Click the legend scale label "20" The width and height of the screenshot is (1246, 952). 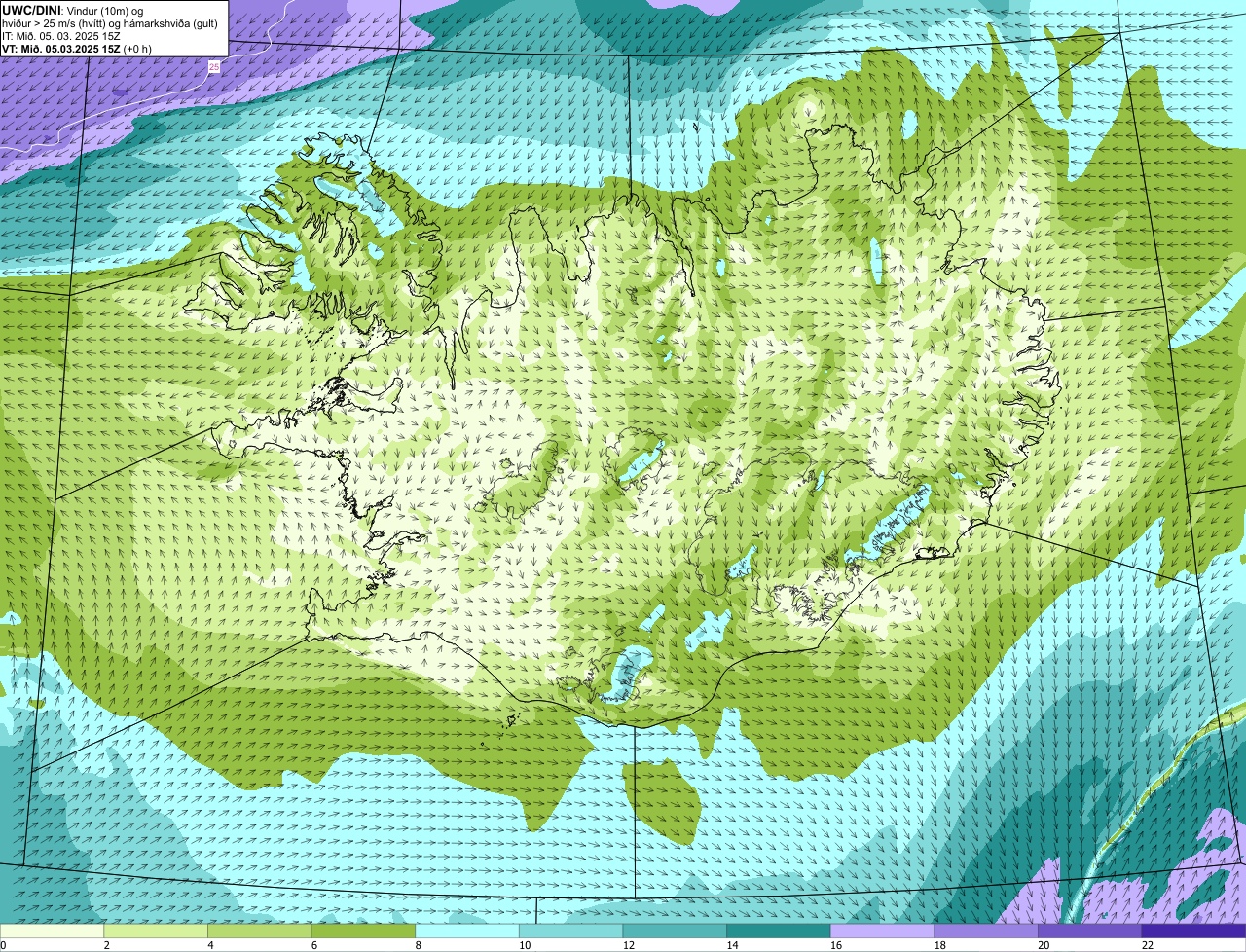(1044, 945)
